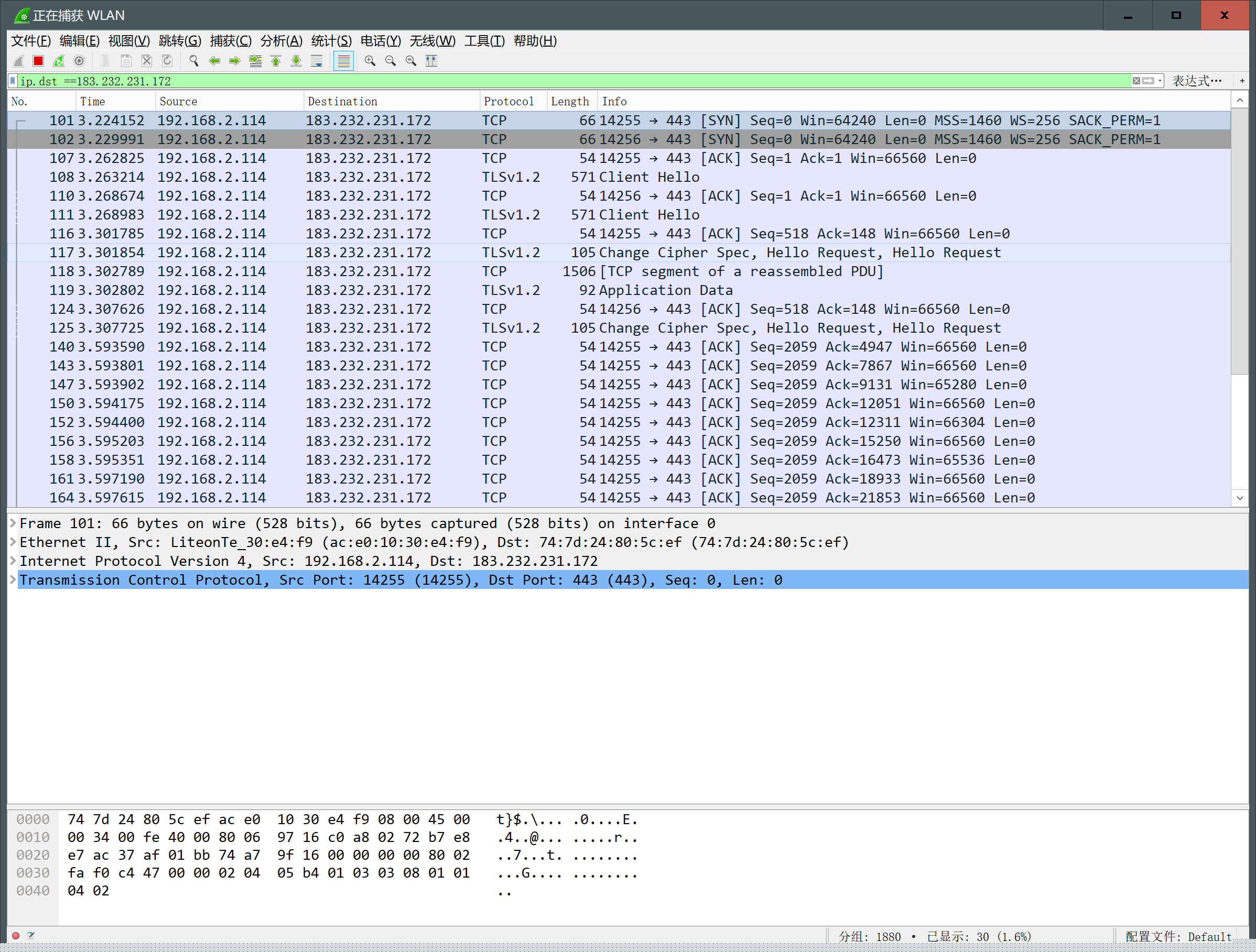
Task: Toggle auto-scroll during live capture
Action: coord(317,61)
